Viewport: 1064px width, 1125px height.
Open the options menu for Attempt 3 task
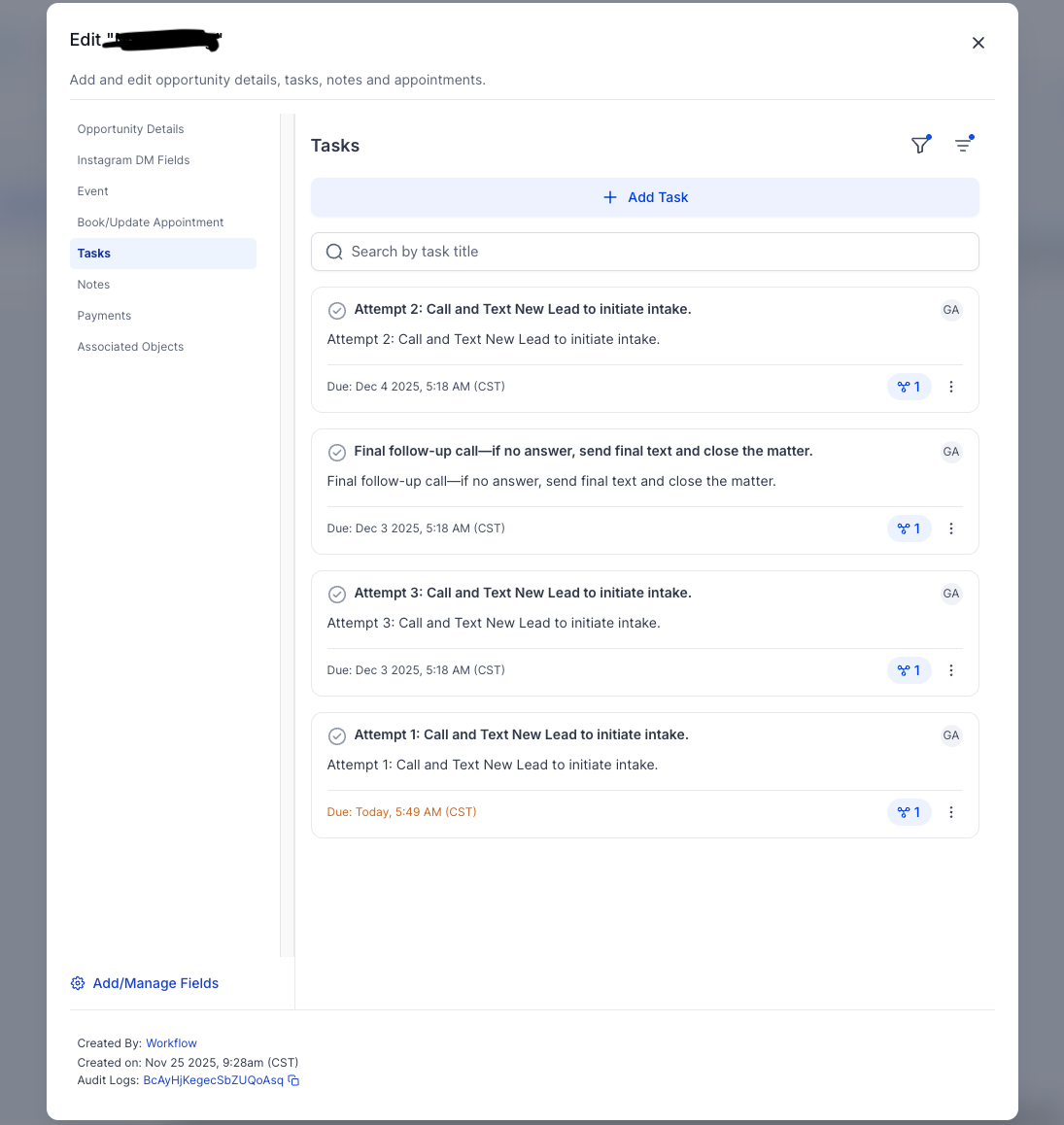click(951, 669)
